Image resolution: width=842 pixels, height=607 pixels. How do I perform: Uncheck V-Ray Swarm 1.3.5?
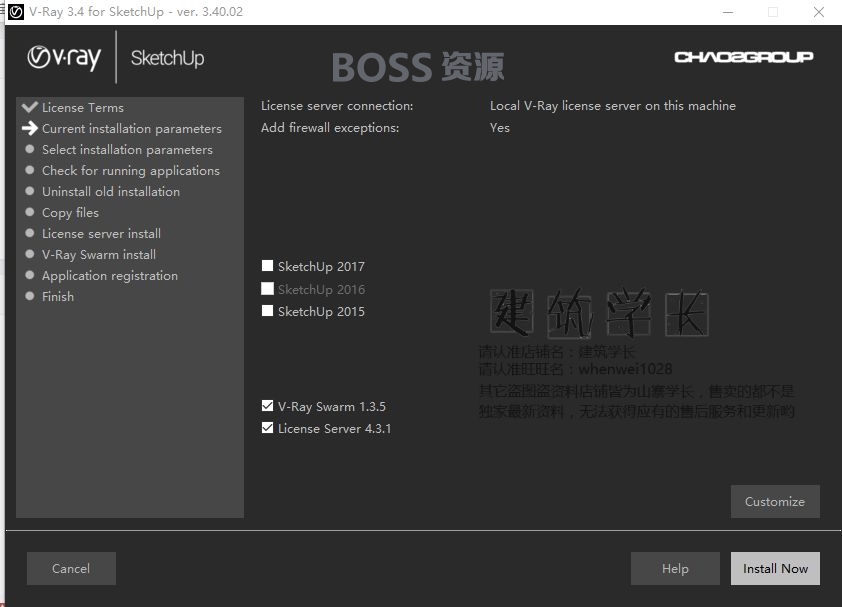coord(267,406)
